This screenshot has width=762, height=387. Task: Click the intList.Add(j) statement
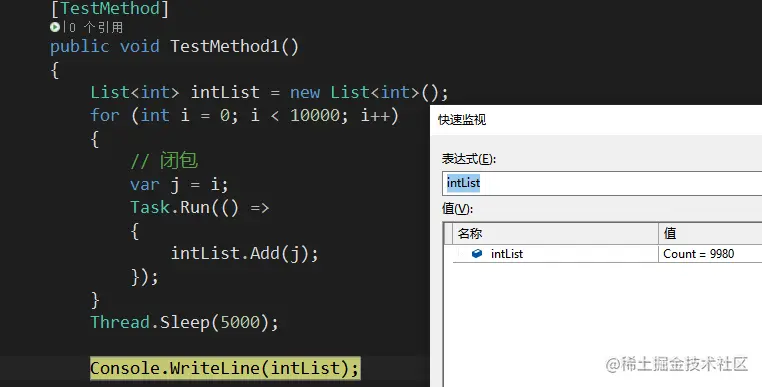(244, 253)
